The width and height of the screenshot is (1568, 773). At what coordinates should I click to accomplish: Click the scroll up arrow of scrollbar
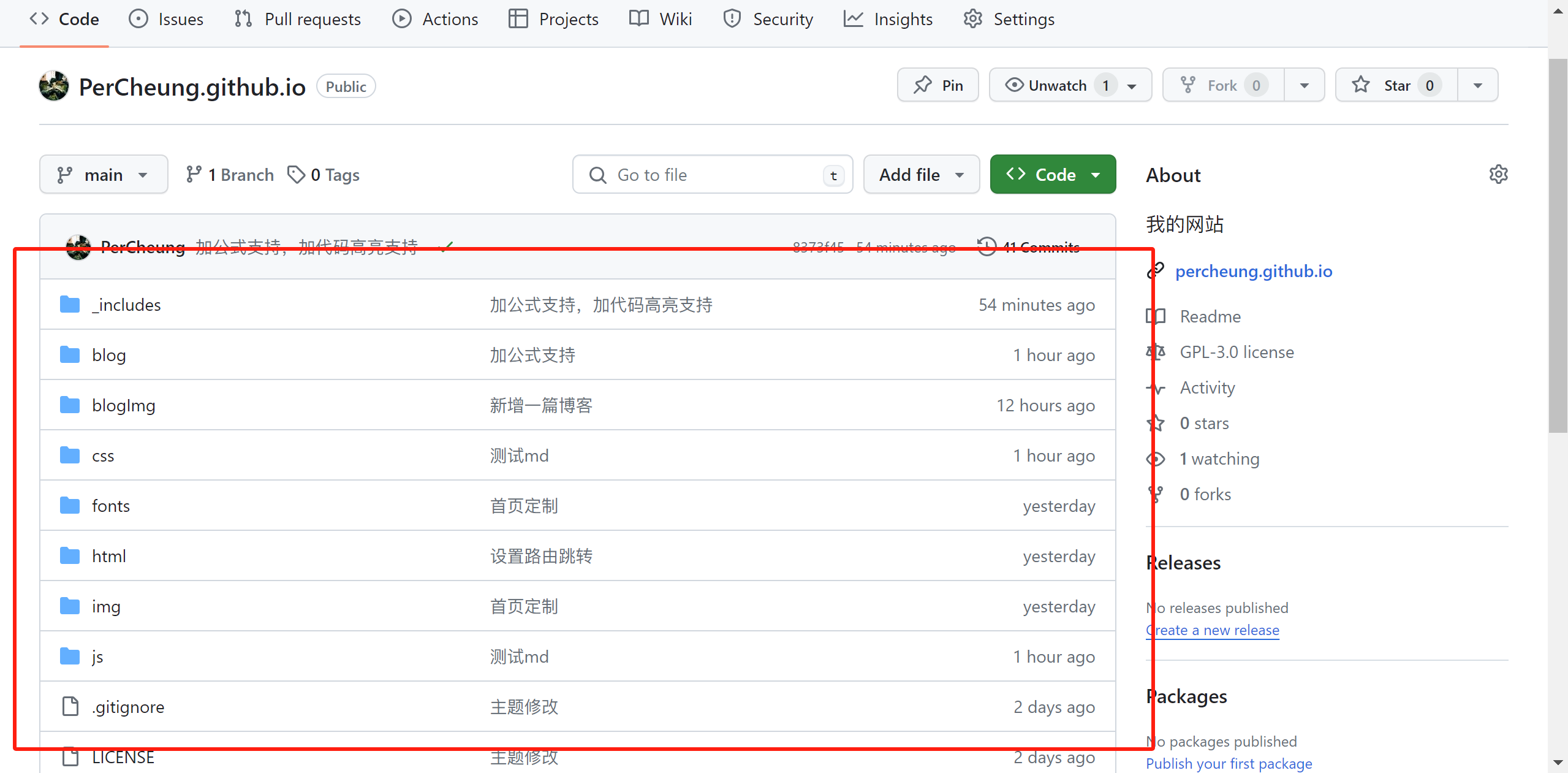(1558, 11)
